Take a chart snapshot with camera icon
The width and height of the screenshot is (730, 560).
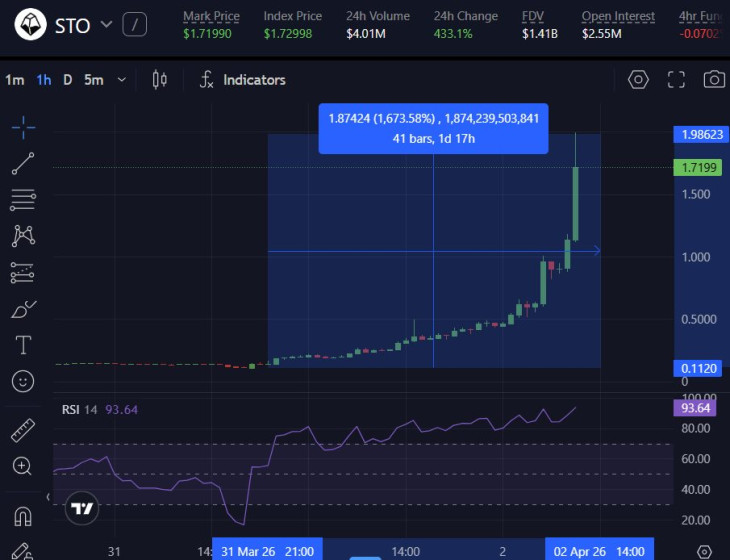coord(714,80)
